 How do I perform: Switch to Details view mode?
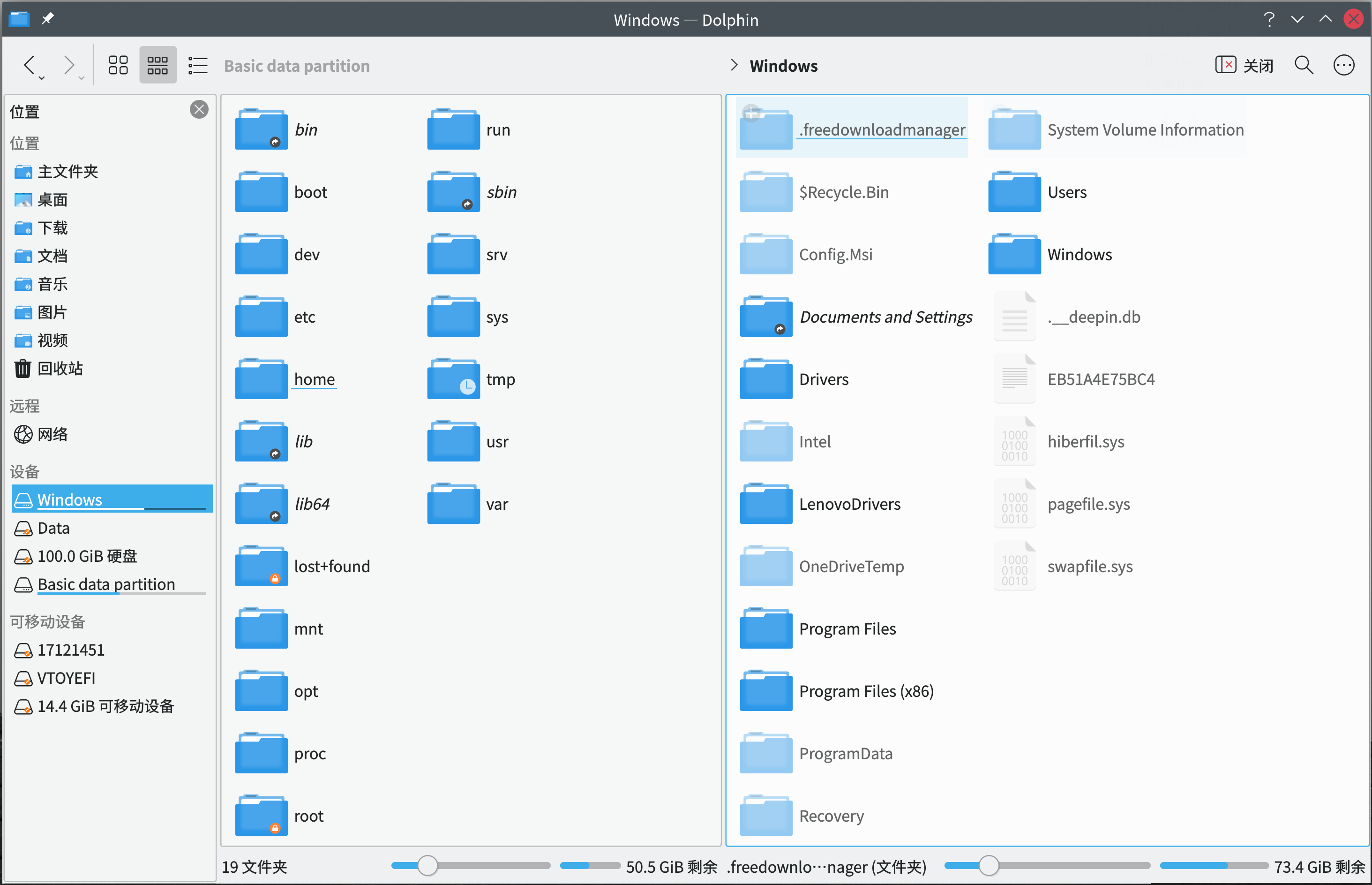(197, 65)
